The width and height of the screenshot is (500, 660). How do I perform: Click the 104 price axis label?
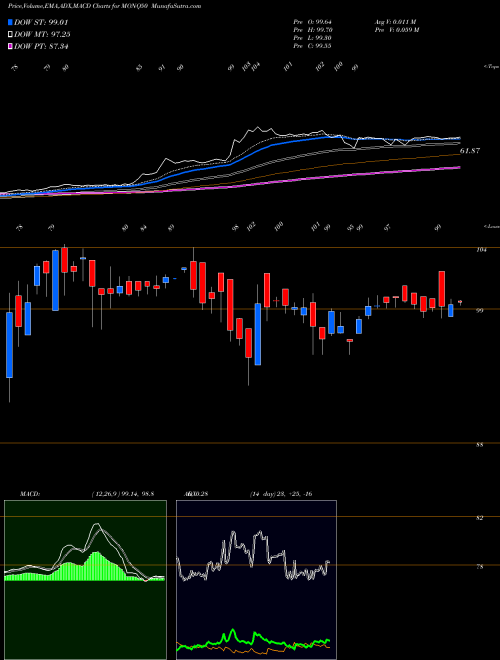click(481, 250)
